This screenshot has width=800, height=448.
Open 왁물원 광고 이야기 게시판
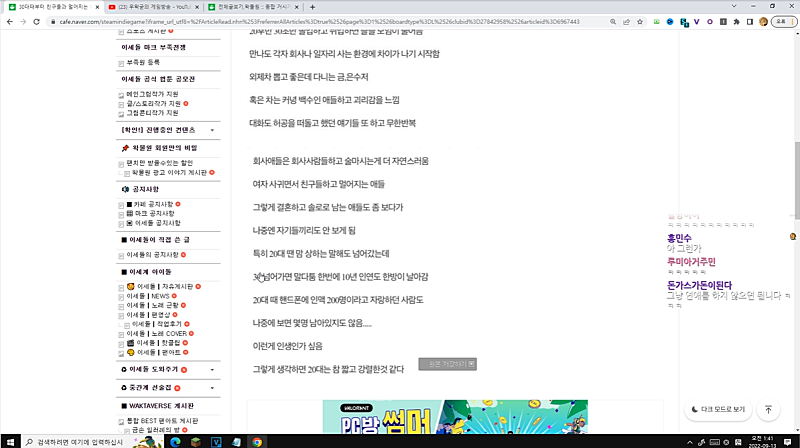coord(169,172)
